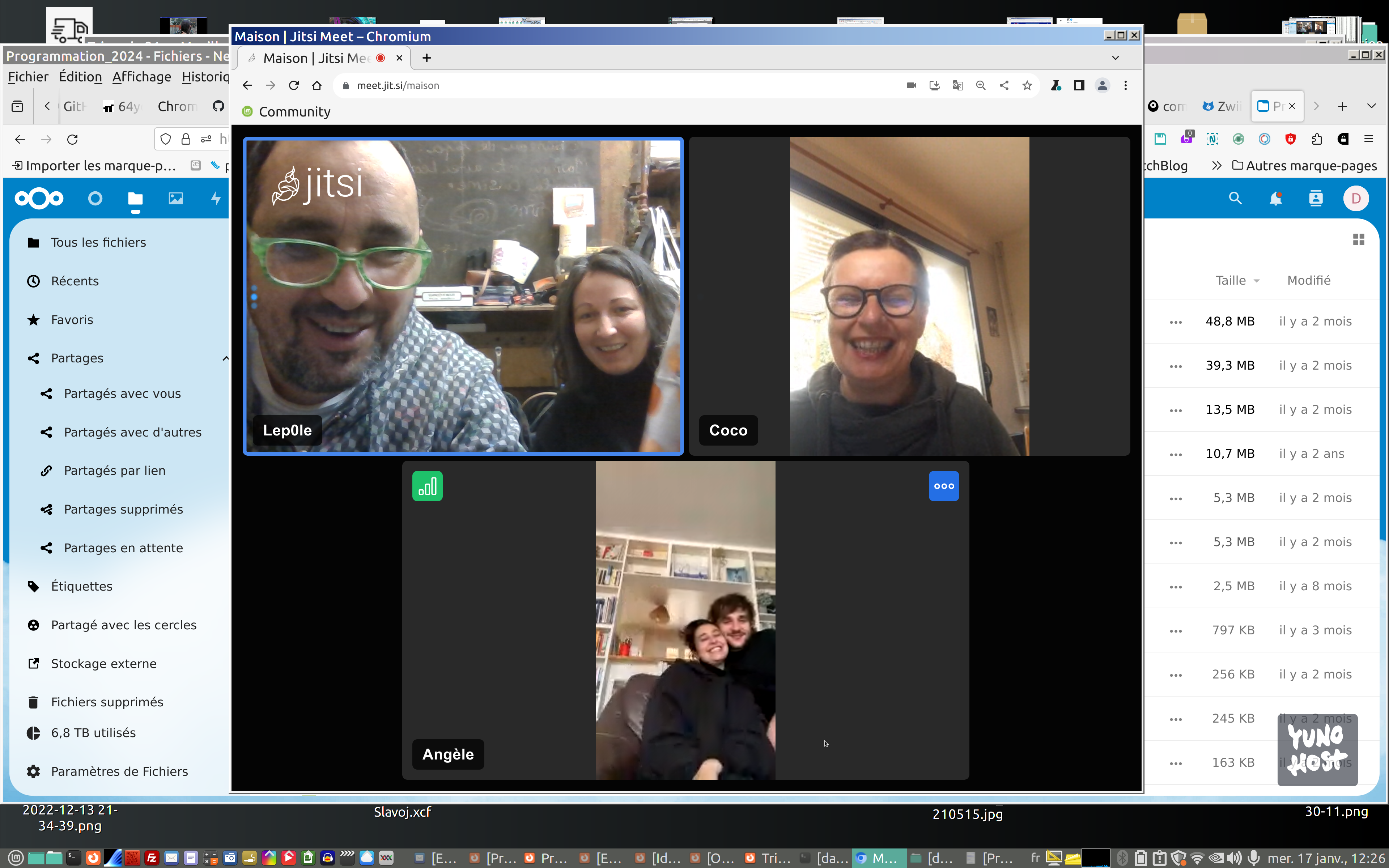The width and height of the screenshot is (1389, 868).
Task: Open Chromium tab search dropdown arrow
Action: point(1115,58)
